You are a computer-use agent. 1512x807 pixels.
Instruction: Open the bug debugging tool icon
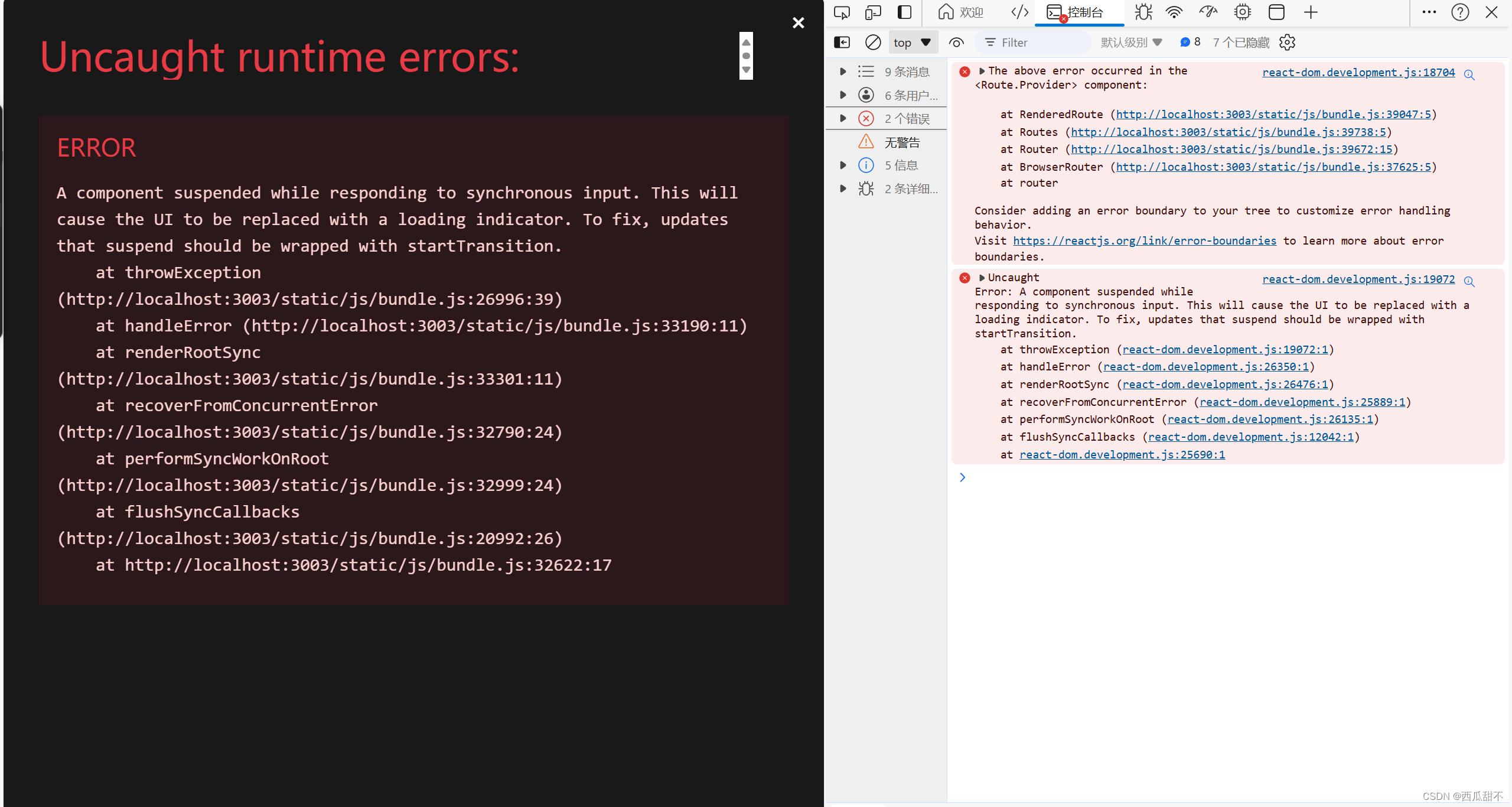tap(1143, 12)
